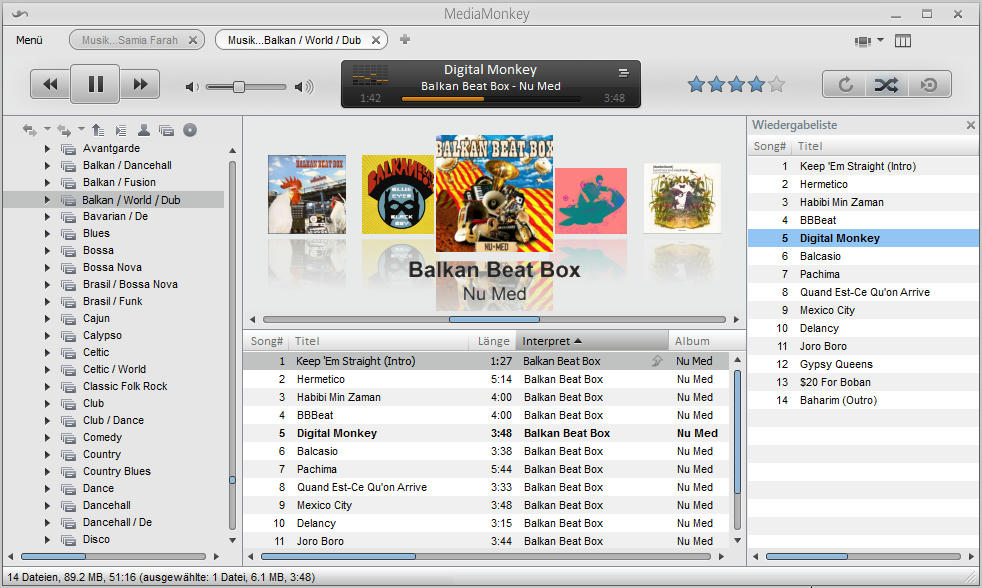
Task: Click the Song# header in Wiedergabeliste
Action: tap(769, 147)
